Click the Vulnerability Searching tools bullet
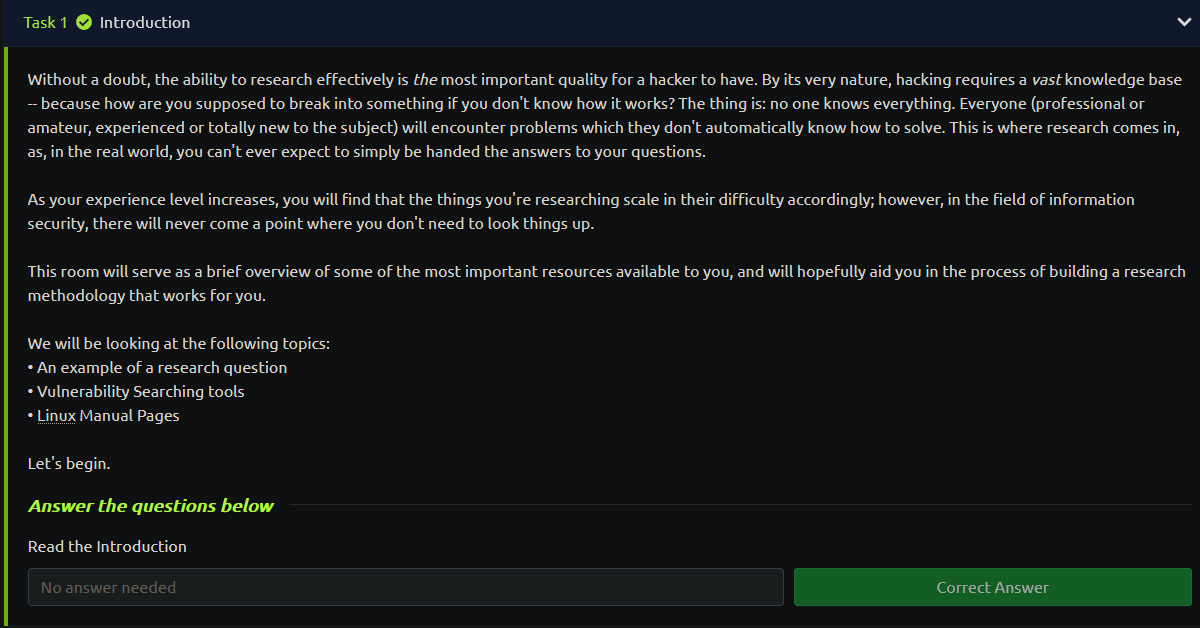This screenshot has width=1200, height=628. [x=136, y=392]
